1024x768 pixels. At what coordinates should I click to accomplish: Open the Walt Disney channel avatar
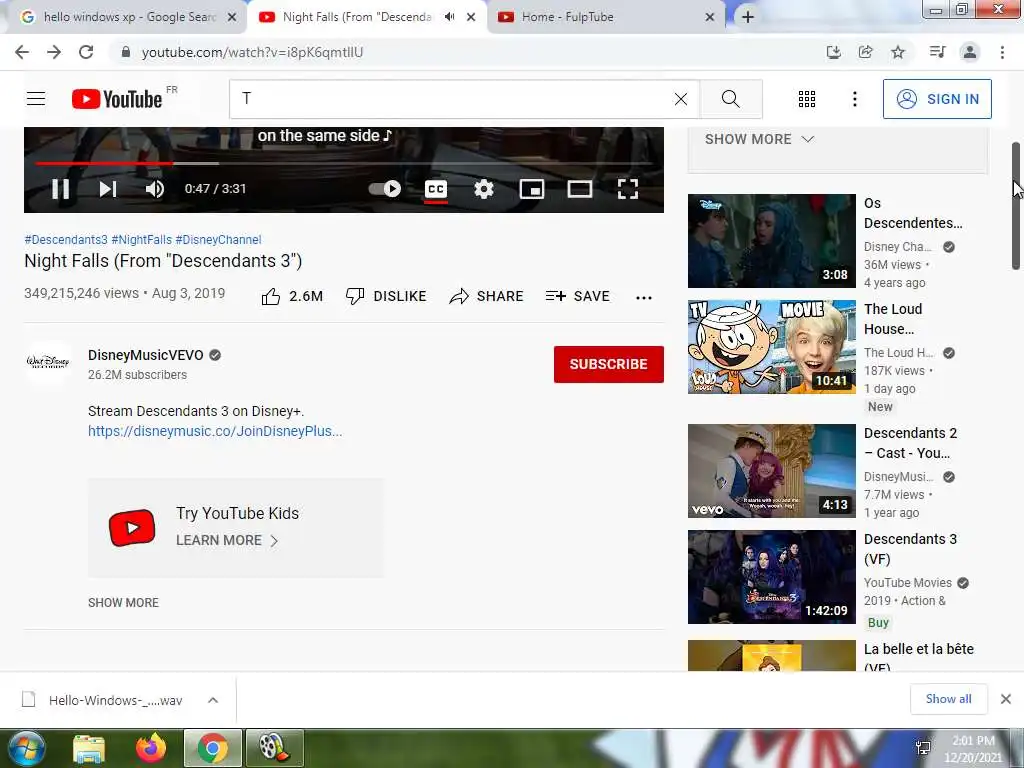point(48,361)
